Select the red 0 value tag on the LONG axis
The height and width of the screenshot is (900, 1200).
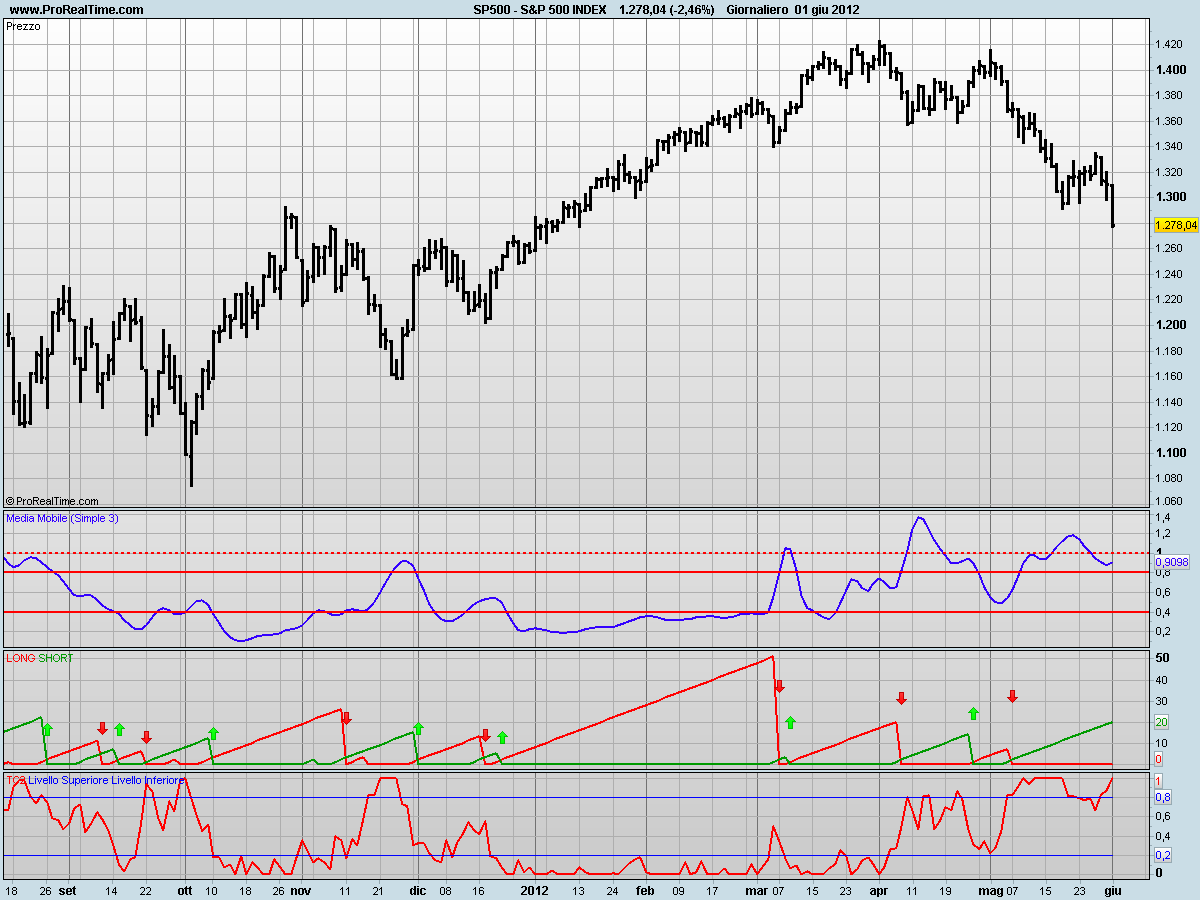point(1159,760)
